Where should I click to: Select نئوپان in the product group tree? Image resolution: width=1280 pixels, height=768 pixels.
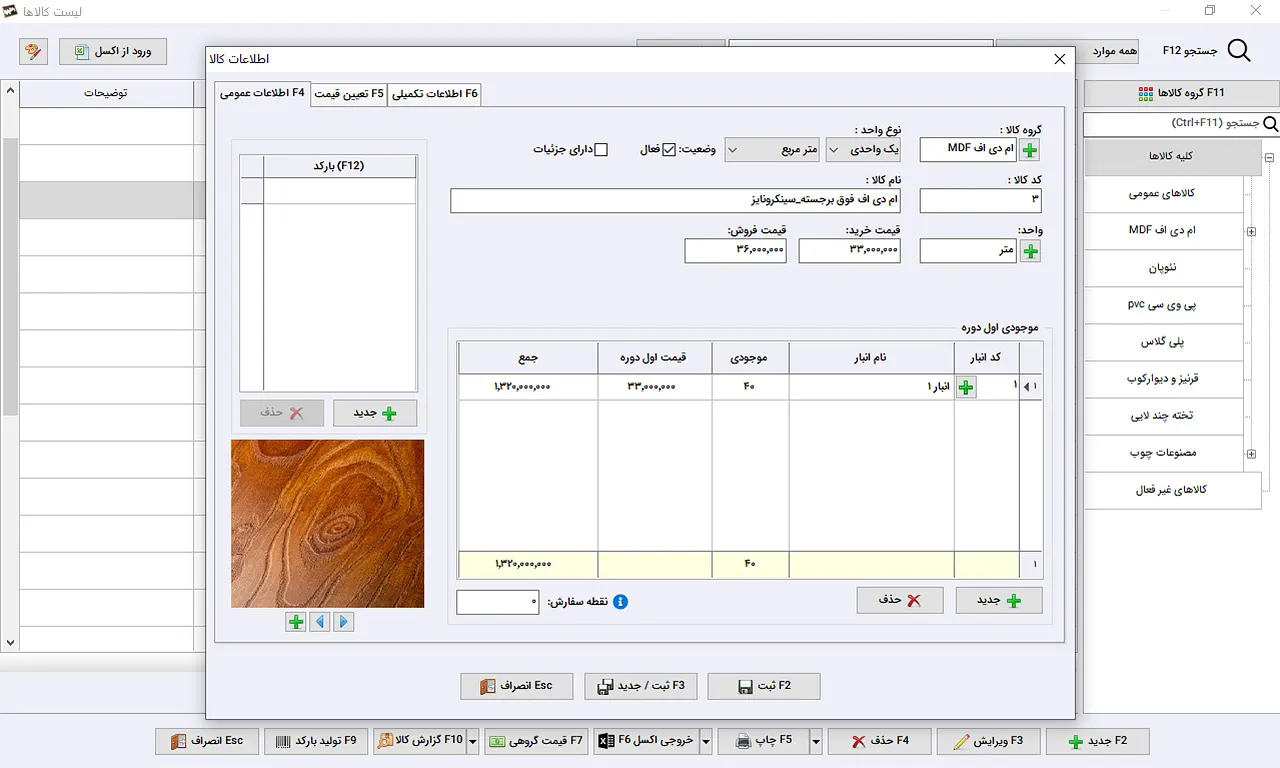pos(1163,268)
